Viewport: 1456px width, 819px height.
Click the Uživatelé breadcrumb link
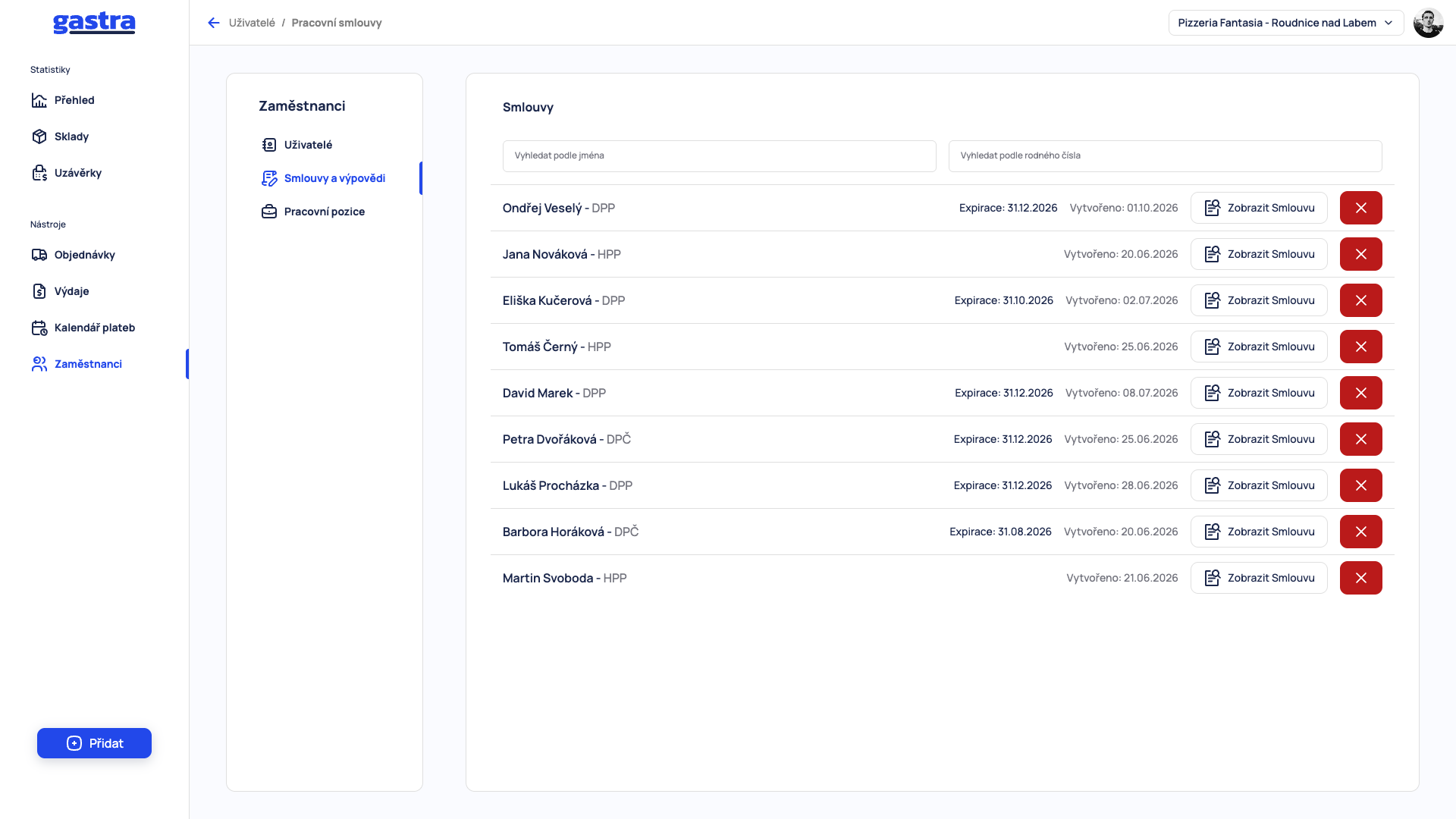[x=252, y=23]
